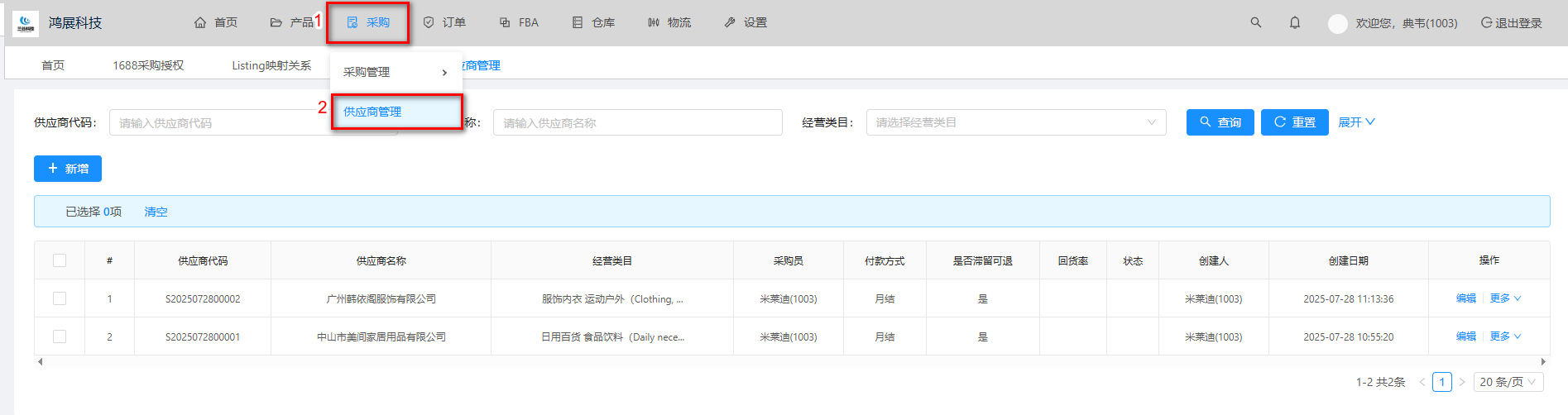Click the 鸿展科技 company logo
Screen dimensions: 1568x415
point(26,23)
